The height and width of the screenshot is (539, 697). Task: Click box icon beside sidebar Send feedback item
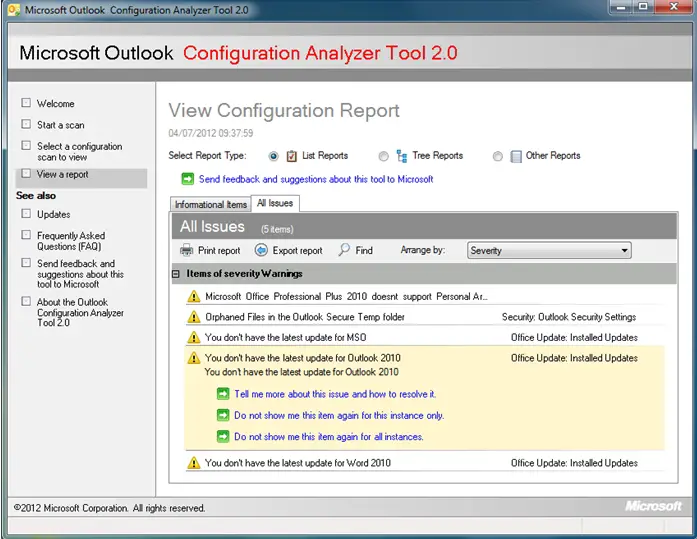(x=26, y=263)
